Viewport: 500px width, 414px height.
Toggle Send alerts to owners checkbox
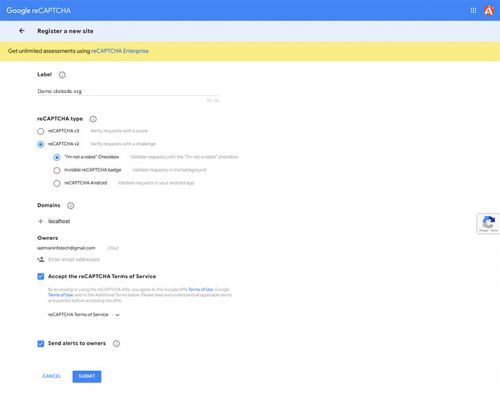click(x=41, y=344)
